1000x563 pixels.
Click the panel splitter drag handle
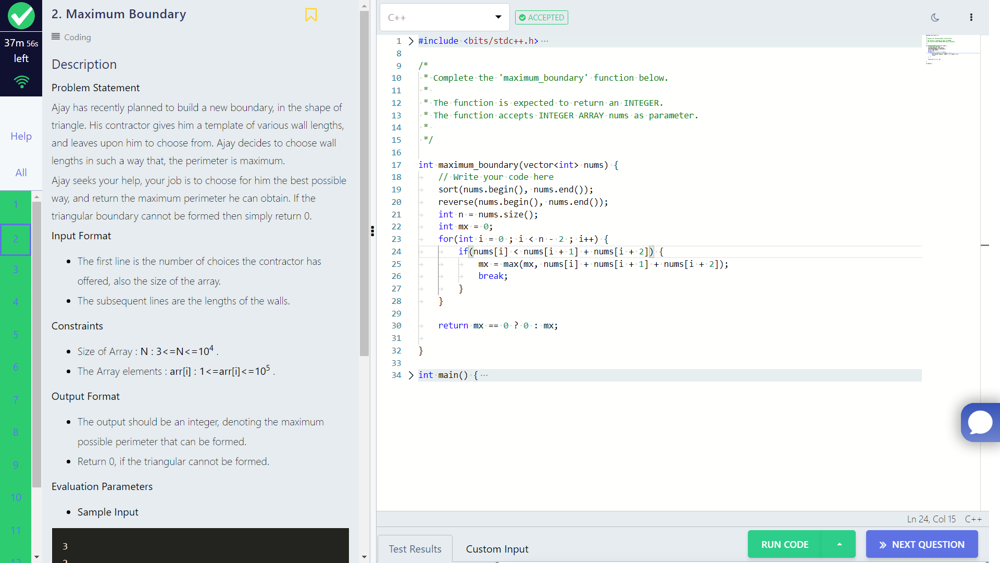tap(372, 231)
